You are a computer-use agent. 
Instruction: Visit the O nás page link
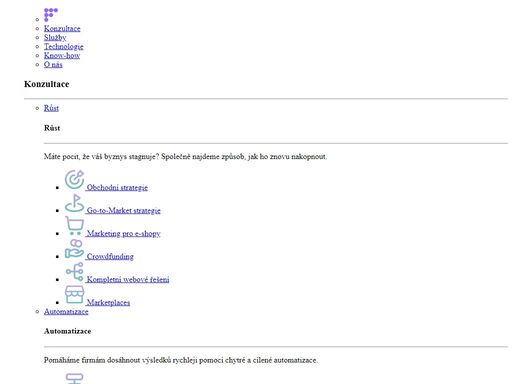coord(53,65)
